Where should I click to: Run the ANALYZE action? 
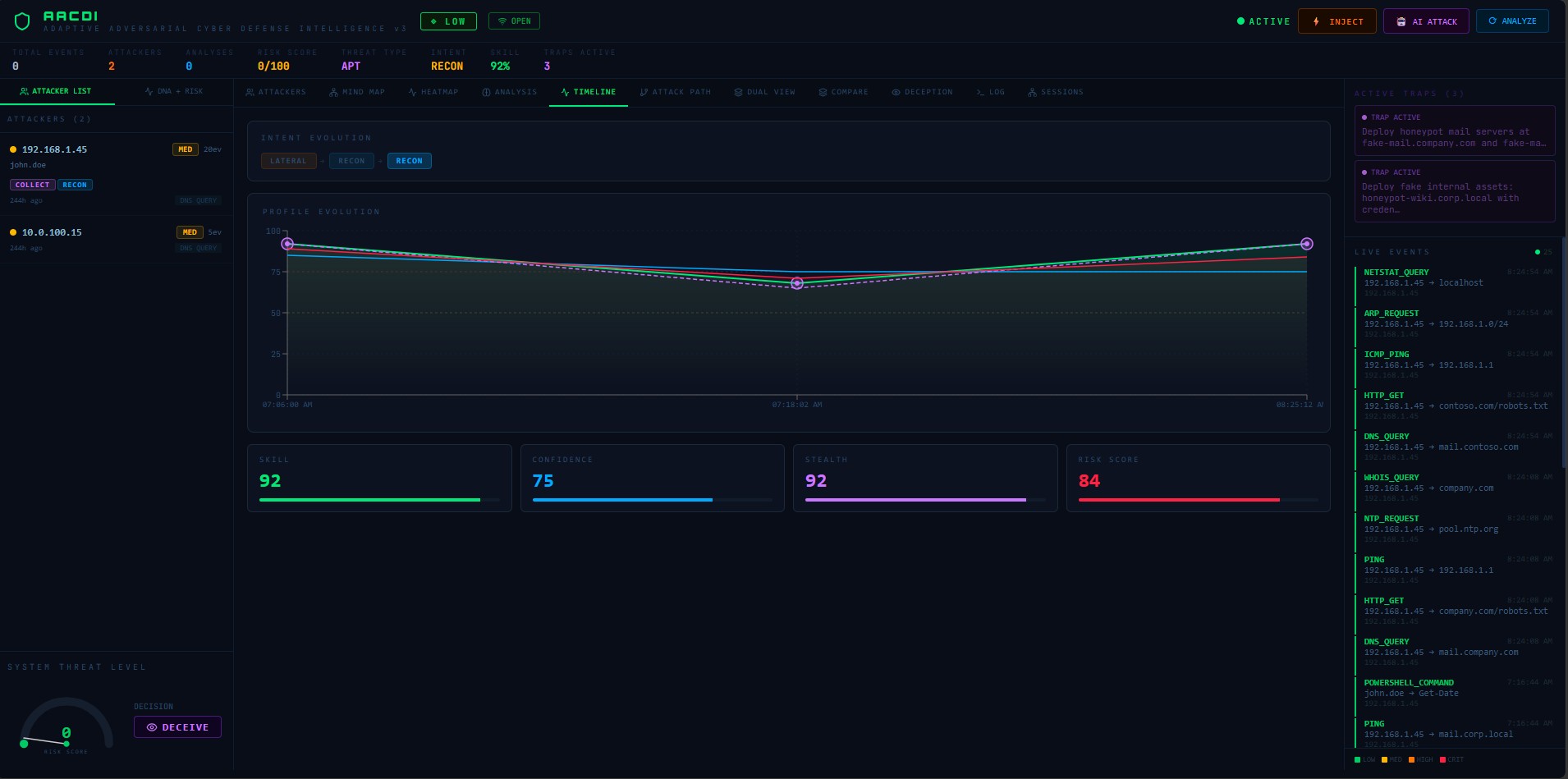(1512, 21)
